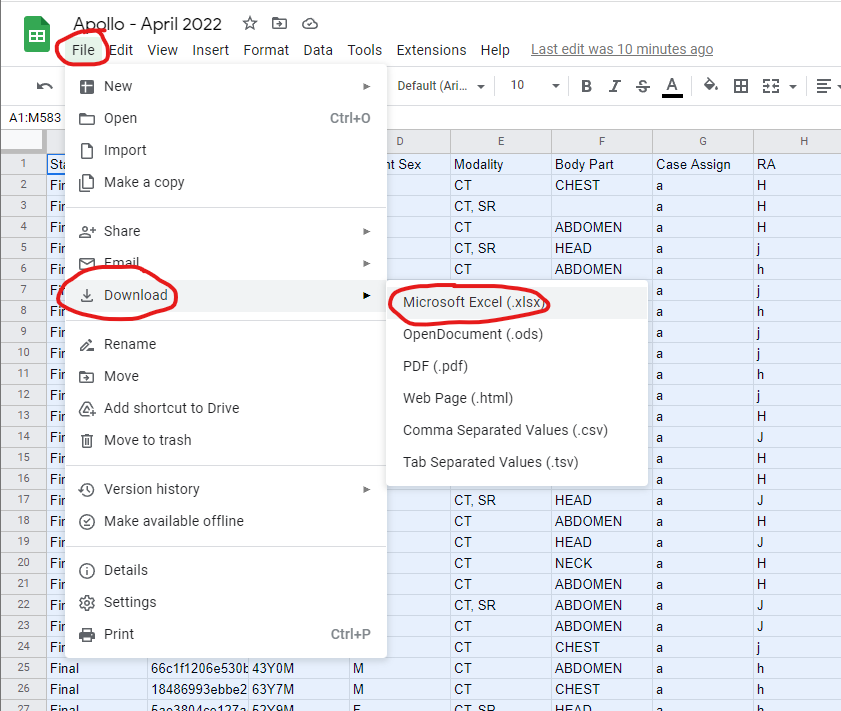Open the Data menu
The image size is (841, 711).
click(x=318, y=50)
